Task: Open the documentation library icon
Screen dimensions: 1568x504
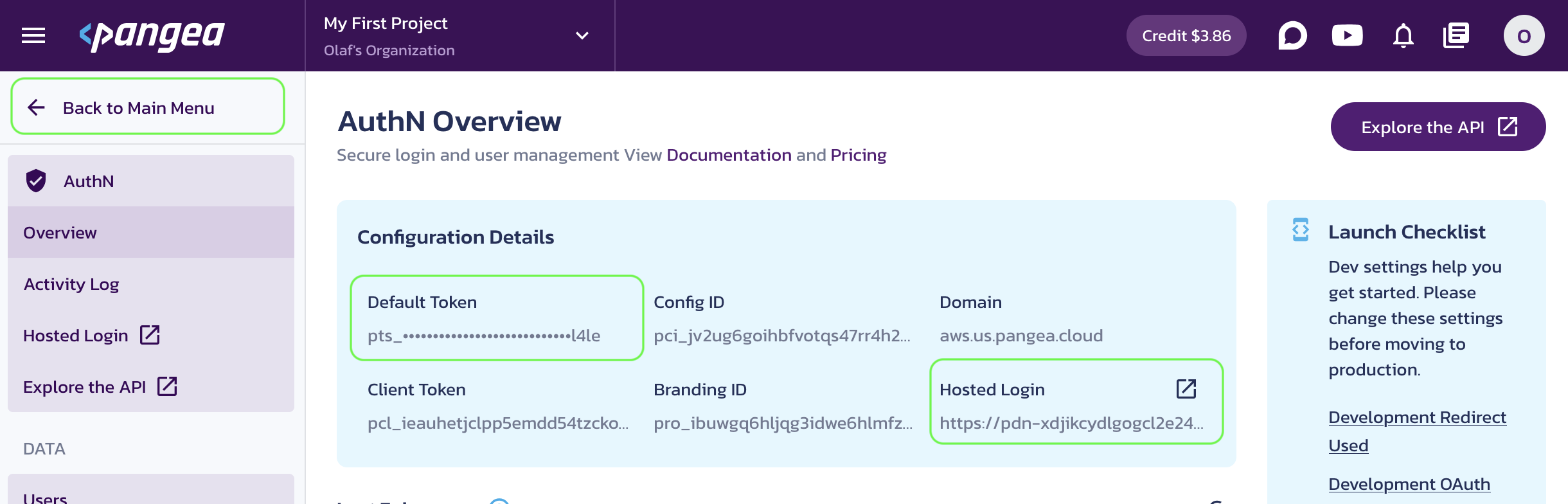Action: click(1456, 35)
